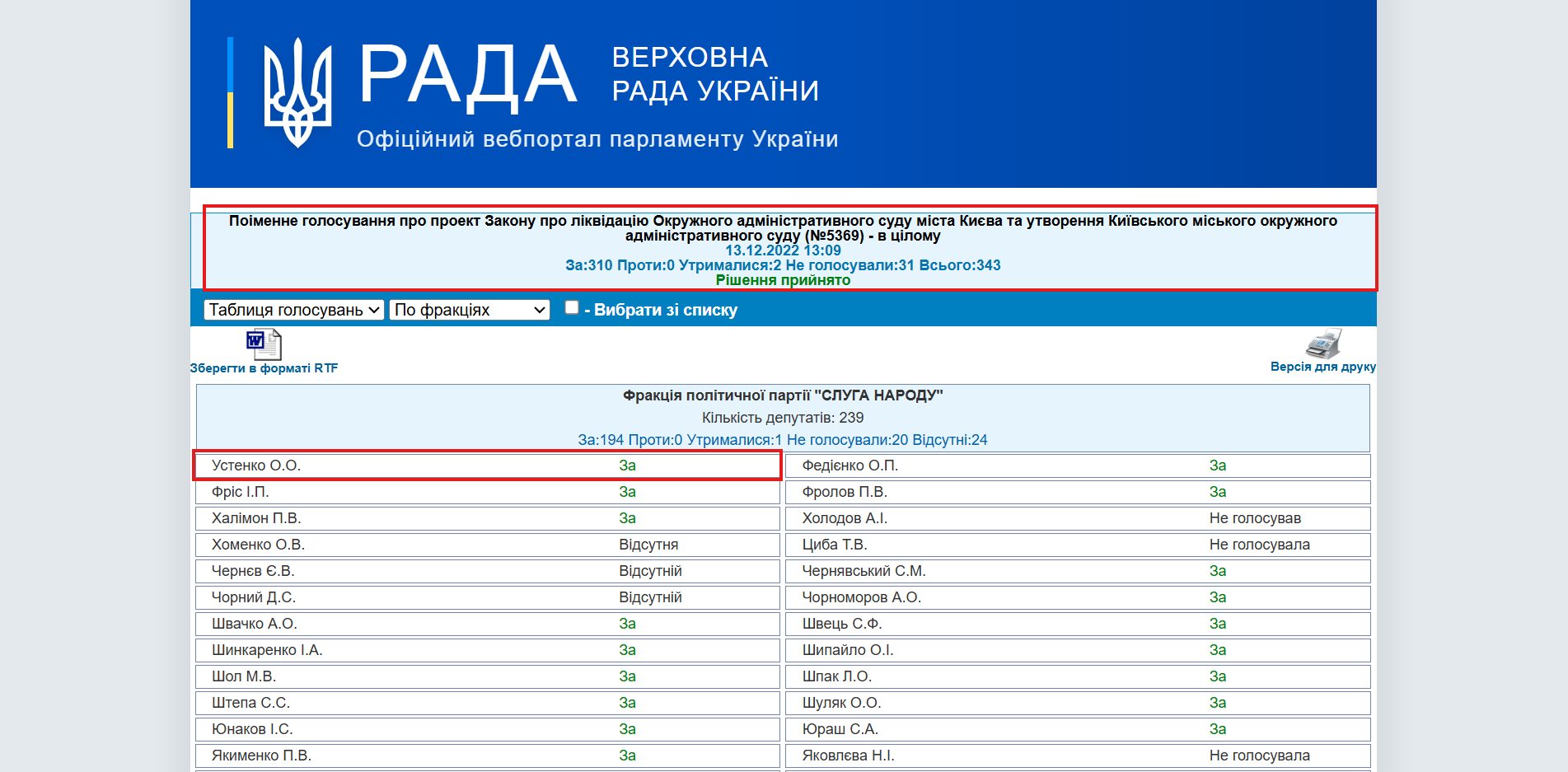Select deputy 'Чернєв Є.В.'
1568x772 pixels.
[253, 571]
